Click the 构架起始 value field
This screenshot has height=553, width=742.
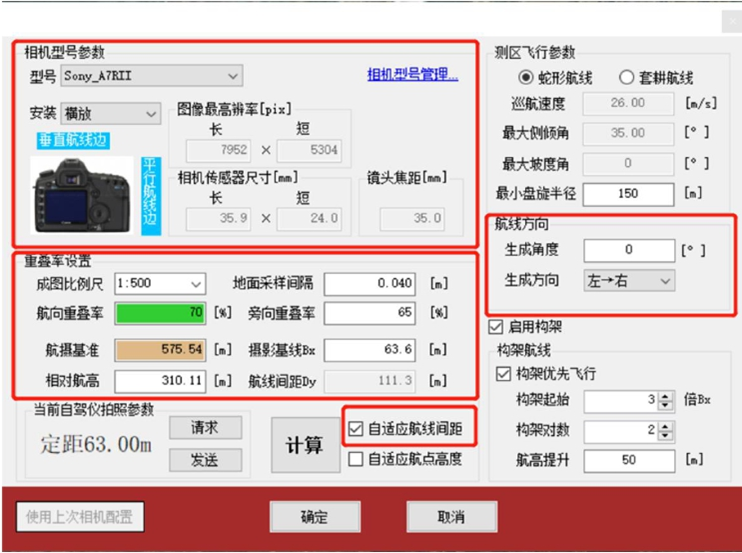coord(621,402)
